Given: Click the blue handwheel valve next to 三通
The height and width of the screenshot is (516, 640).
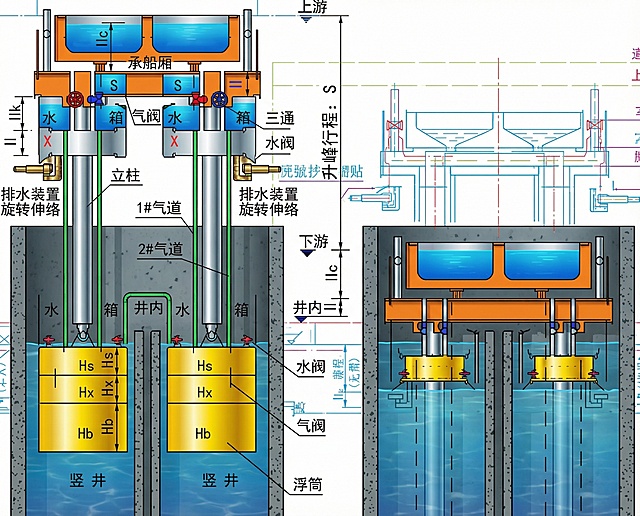Looking at the screenshot, I should coord(220,99).
